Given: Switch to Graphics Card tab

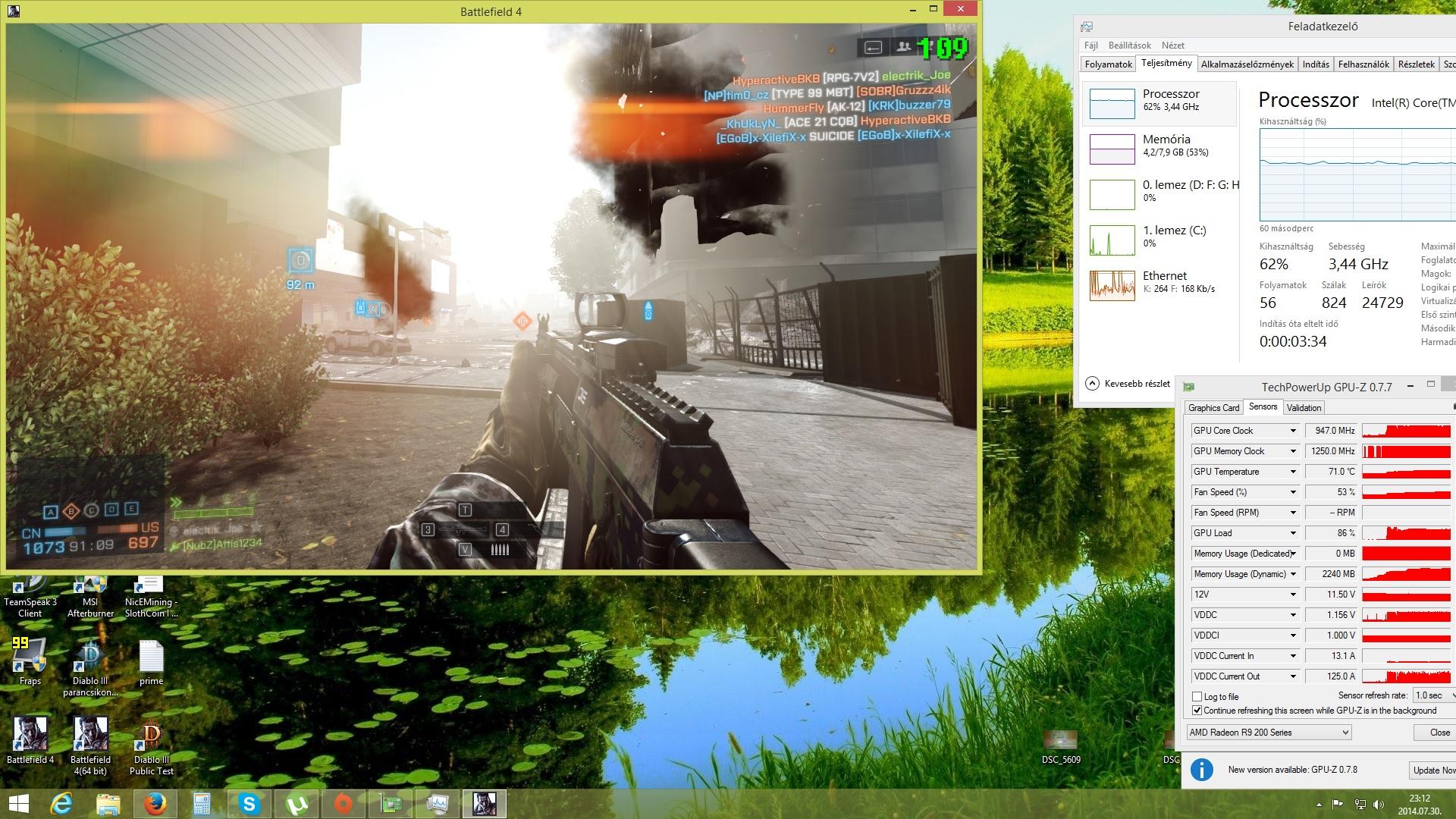Looking at the screenshot, I should 1213,408.
